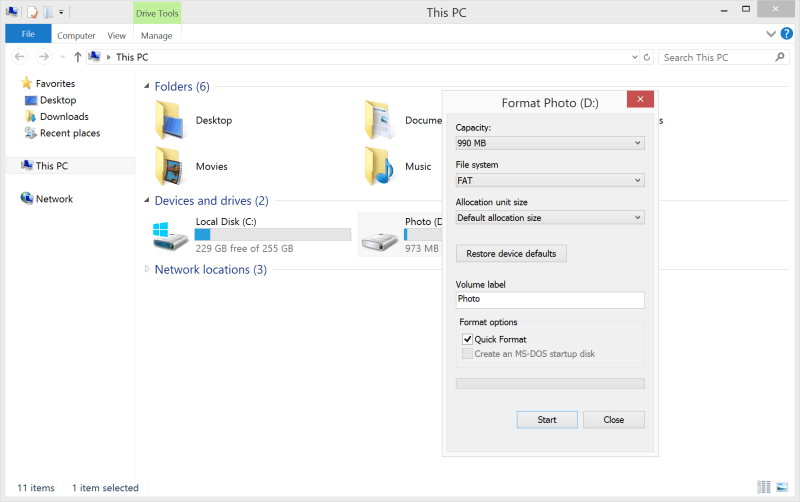Select the Documents folder icon

[x=379, y=120]
